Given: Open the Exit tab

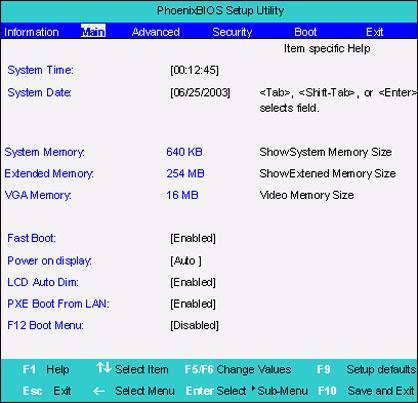Looking at the screenshot, I should (x=374, y=32).
